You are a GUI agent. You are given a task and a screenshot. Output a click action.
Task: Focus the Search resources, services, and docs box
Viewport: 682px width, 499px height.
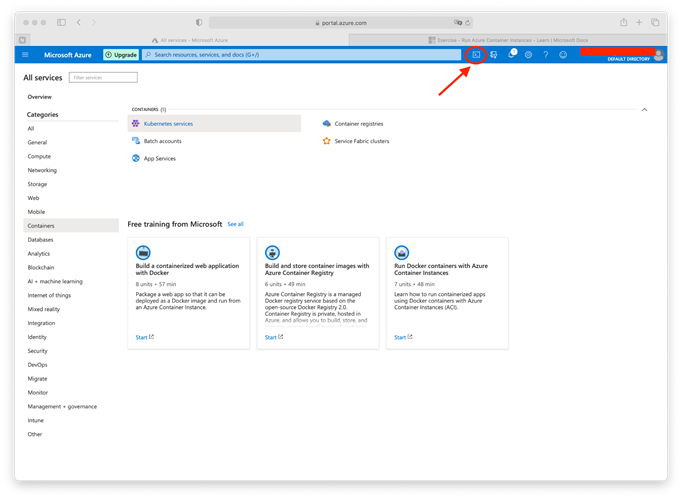(x=301, y=55)
